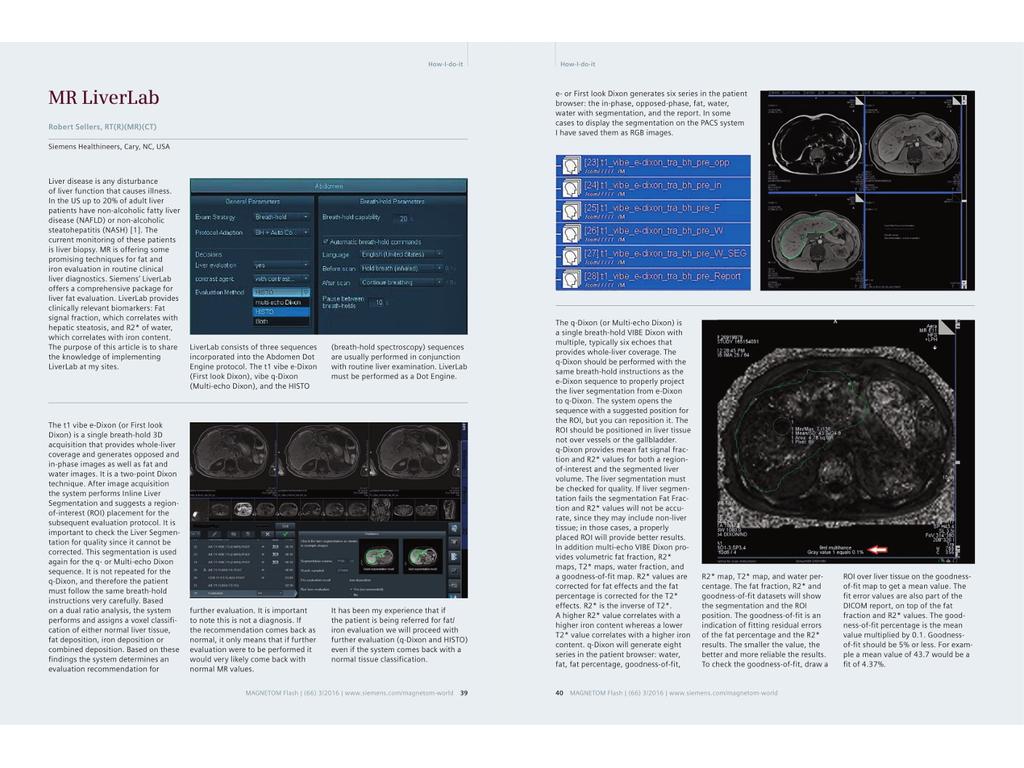Click the green checkmark to accept segmentation
Image resolution: width=1024 pixels, height=768 pixels.
285,534
